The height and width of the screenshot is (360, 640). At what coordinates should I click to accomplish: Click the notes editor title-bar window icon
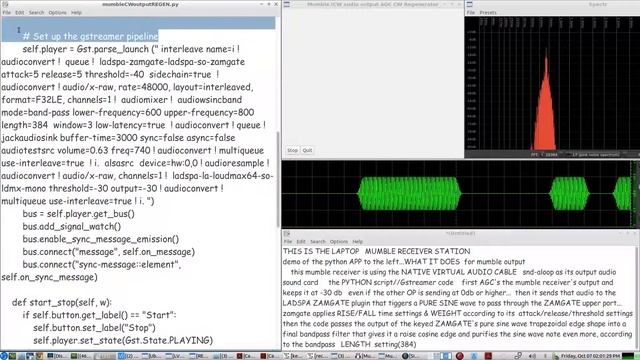(x=287, y=233)
